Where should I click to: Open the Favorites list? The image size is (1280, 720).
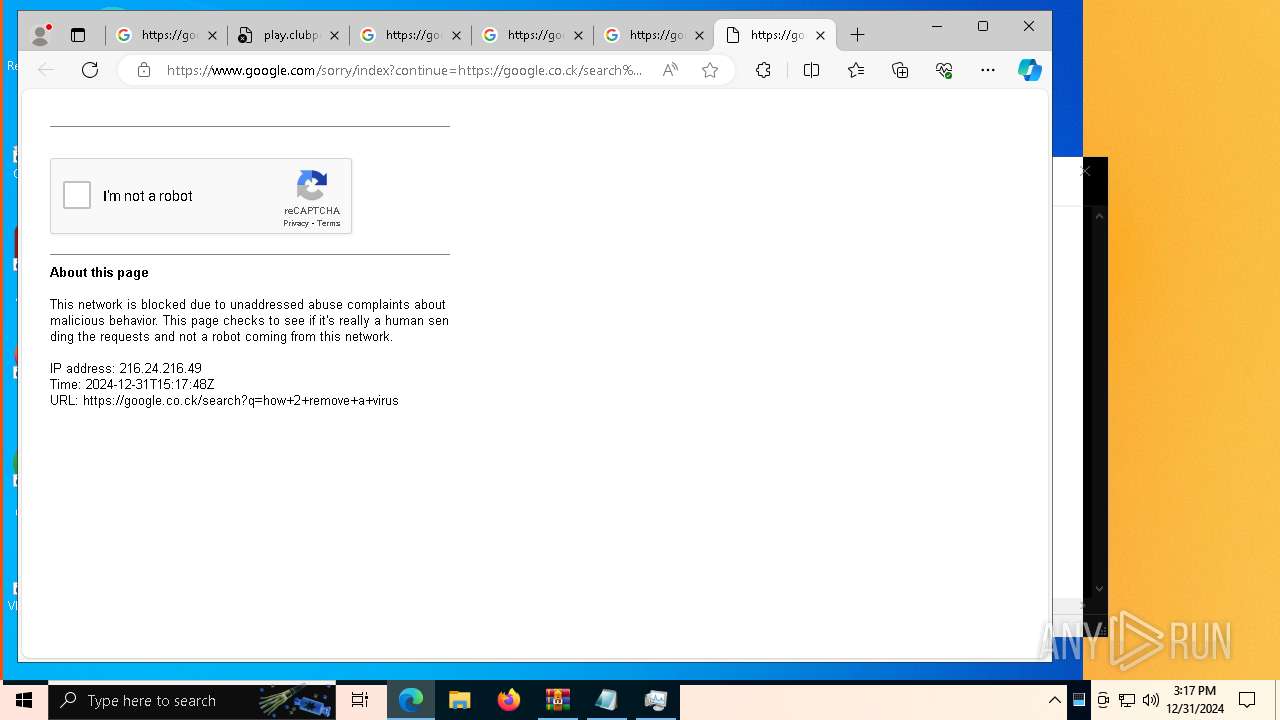pyautogui.click(x=856, y=70)
